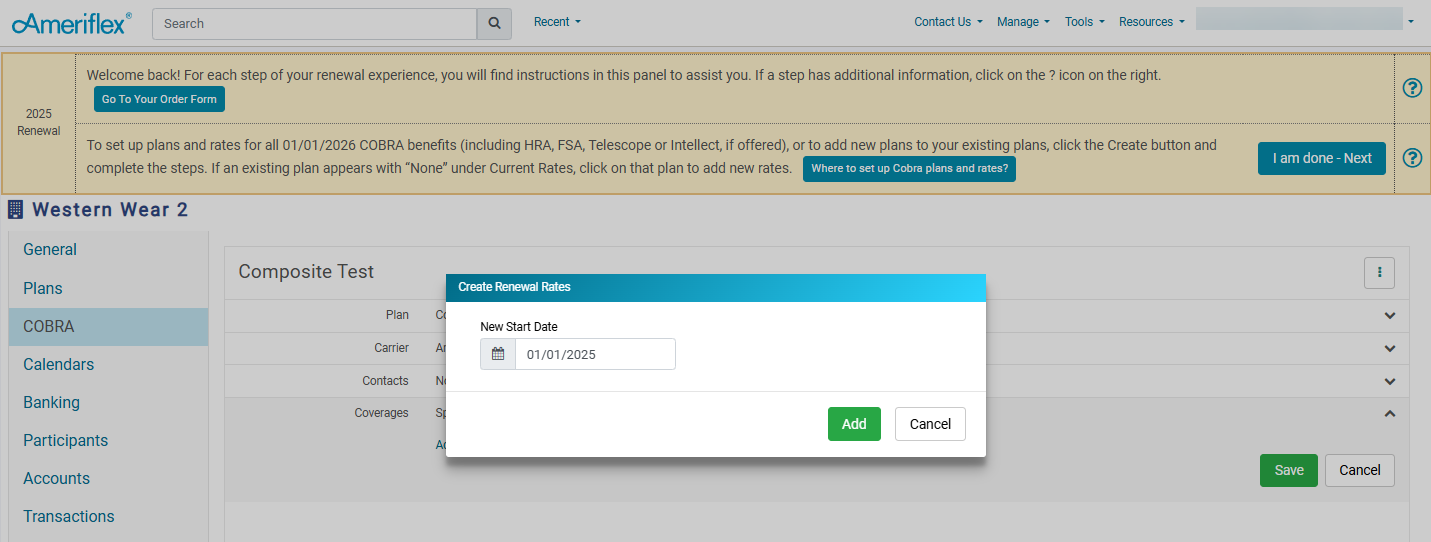Click the lower help question mark icon
This screenshot has width=1431, height=542.
[1412, 158]
